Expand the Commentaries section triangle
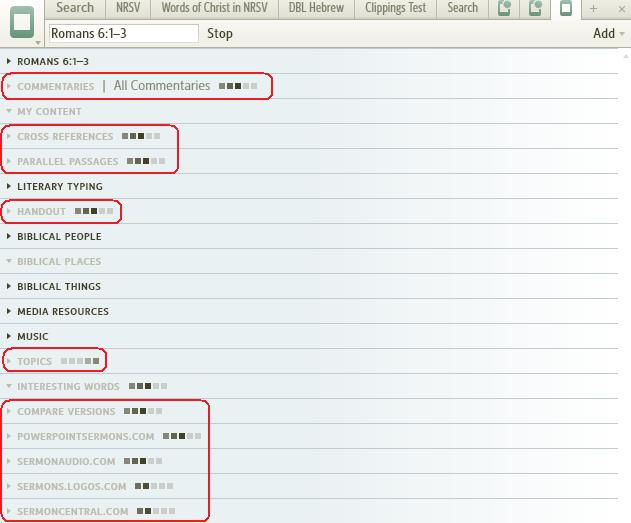 click(9, 86)
